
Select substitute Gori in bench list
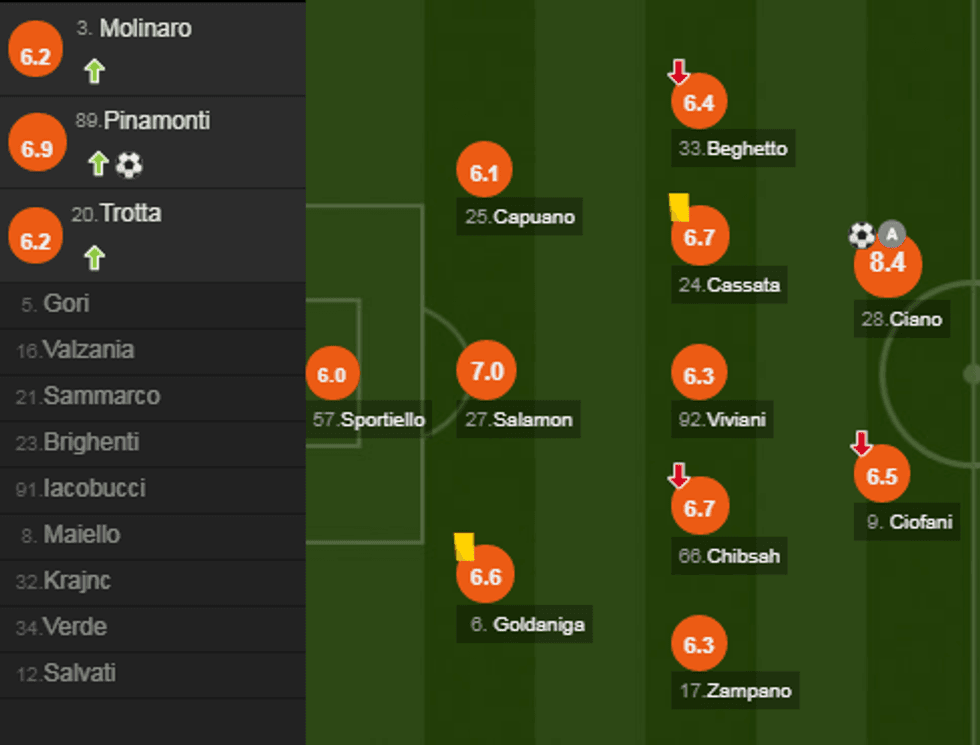pos(66,304)
